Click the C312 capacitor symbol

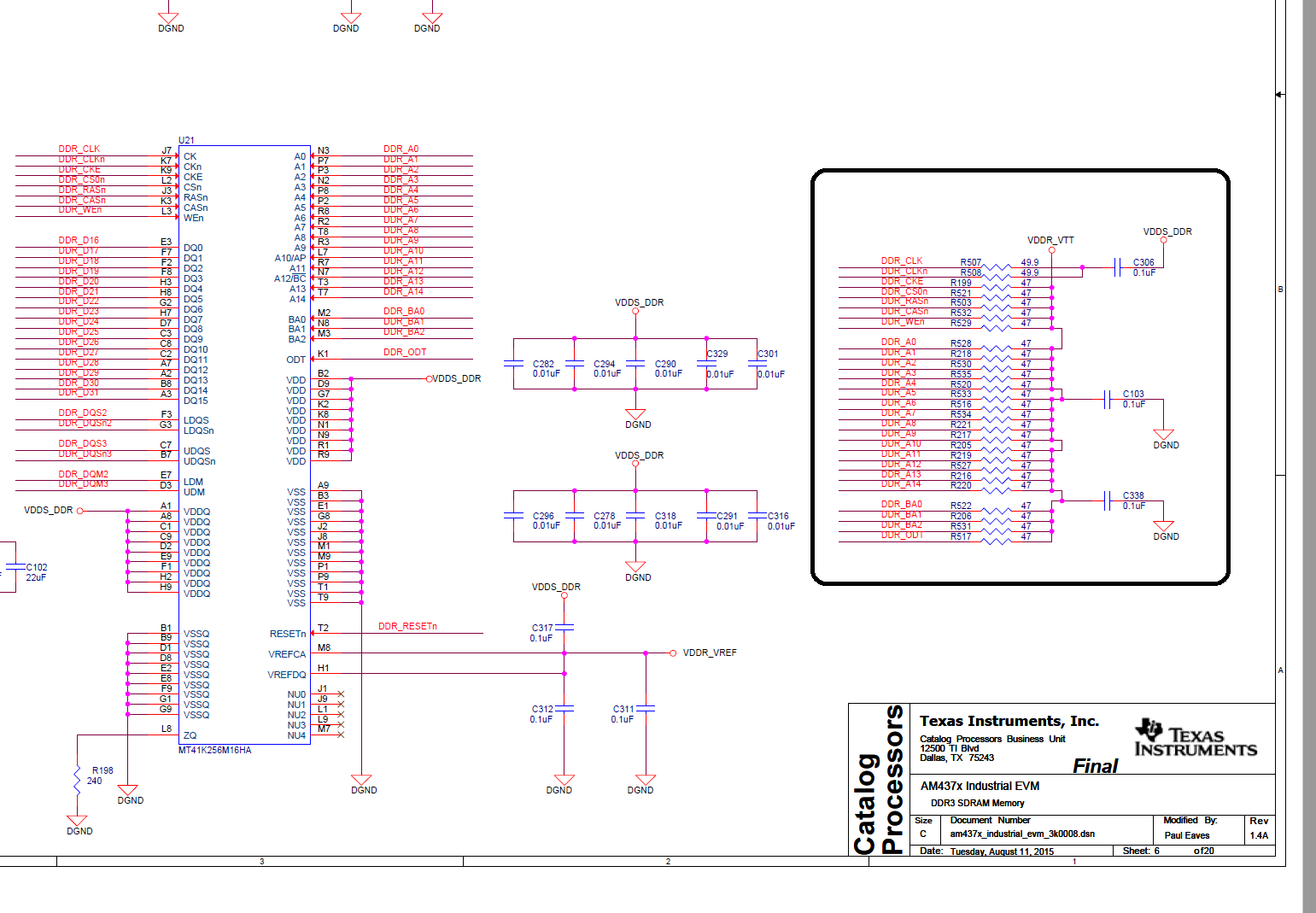(564, 709)
